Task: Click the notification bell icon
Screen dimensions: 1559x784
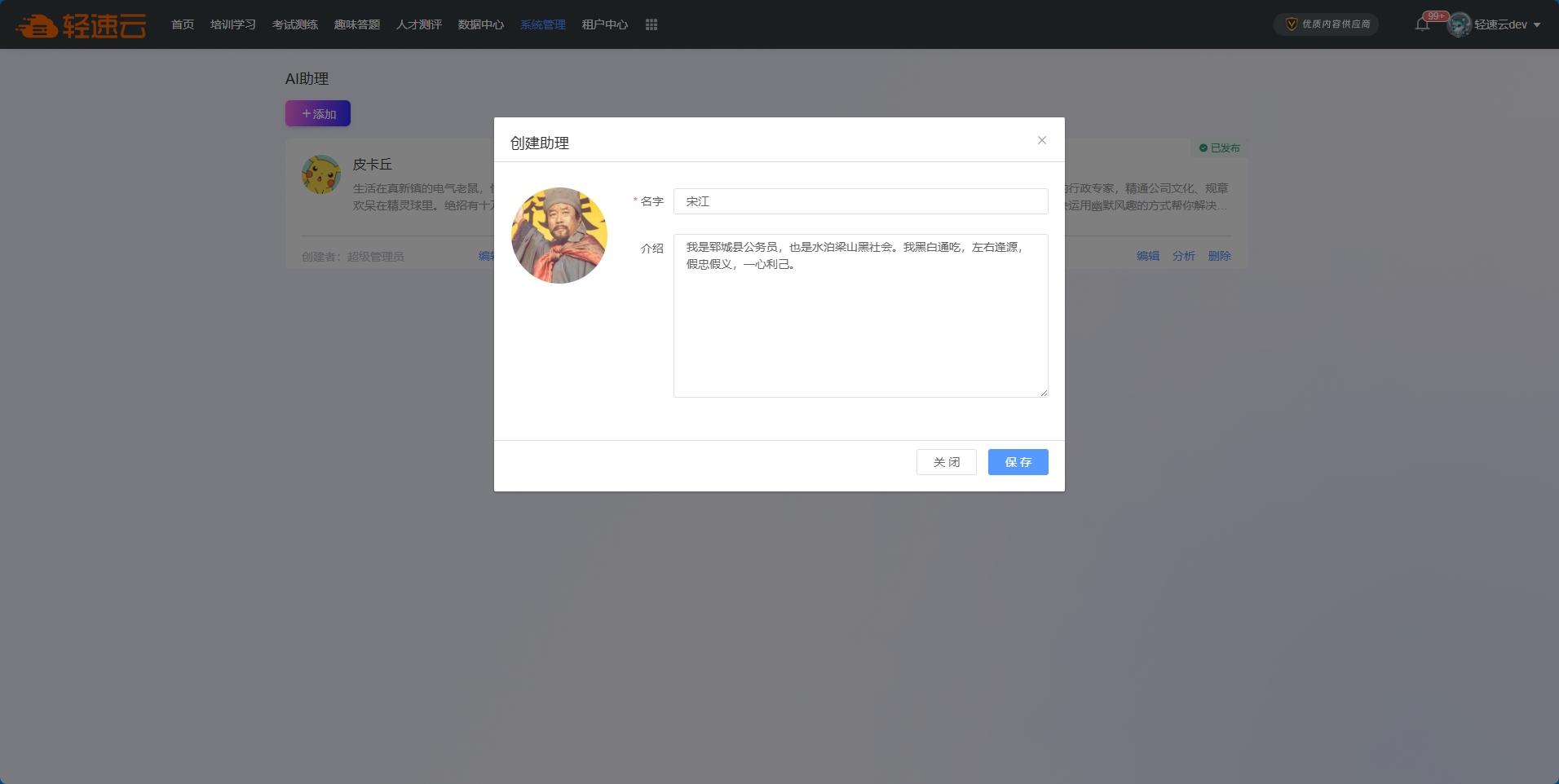Action: (x=1422, y=24)
